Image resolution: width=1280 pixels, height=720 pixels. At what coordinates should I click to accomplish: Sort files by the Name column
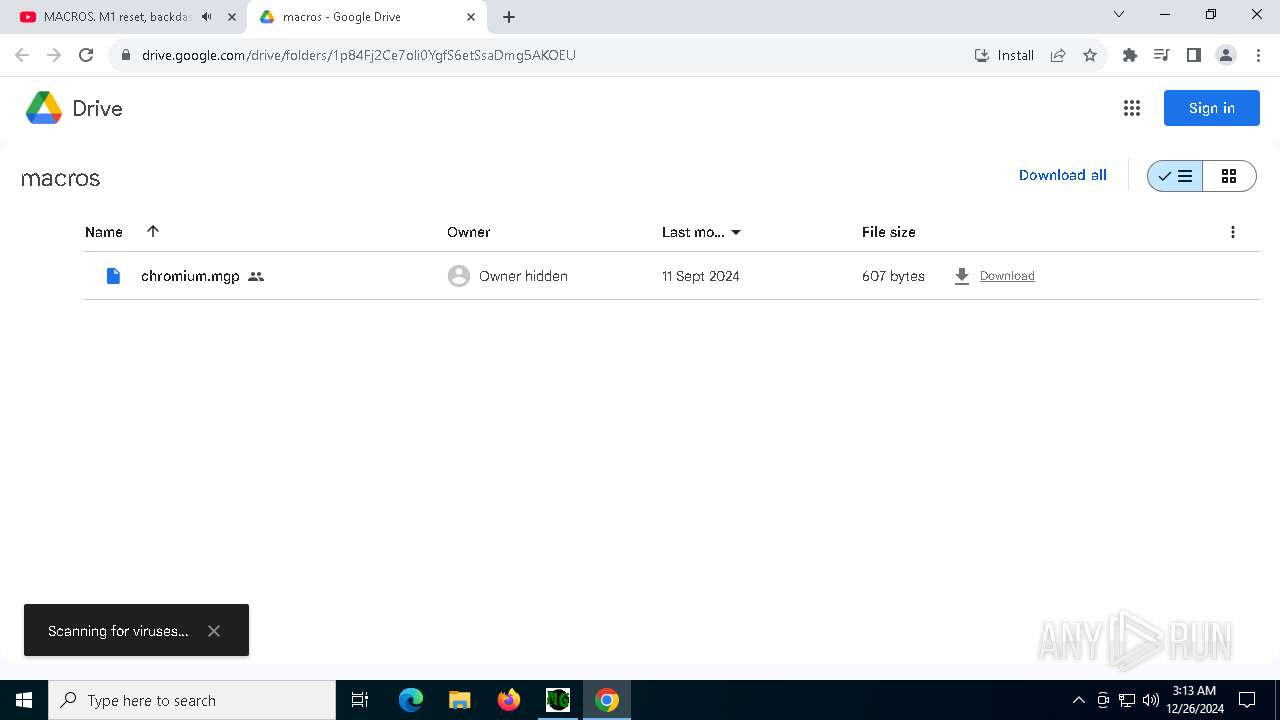[104, 232]
